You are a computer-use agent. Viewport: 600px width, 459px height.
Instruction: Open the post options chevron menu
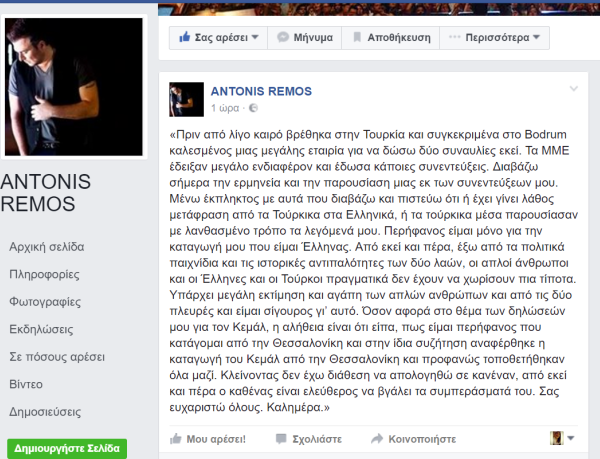tap(574, 89)
